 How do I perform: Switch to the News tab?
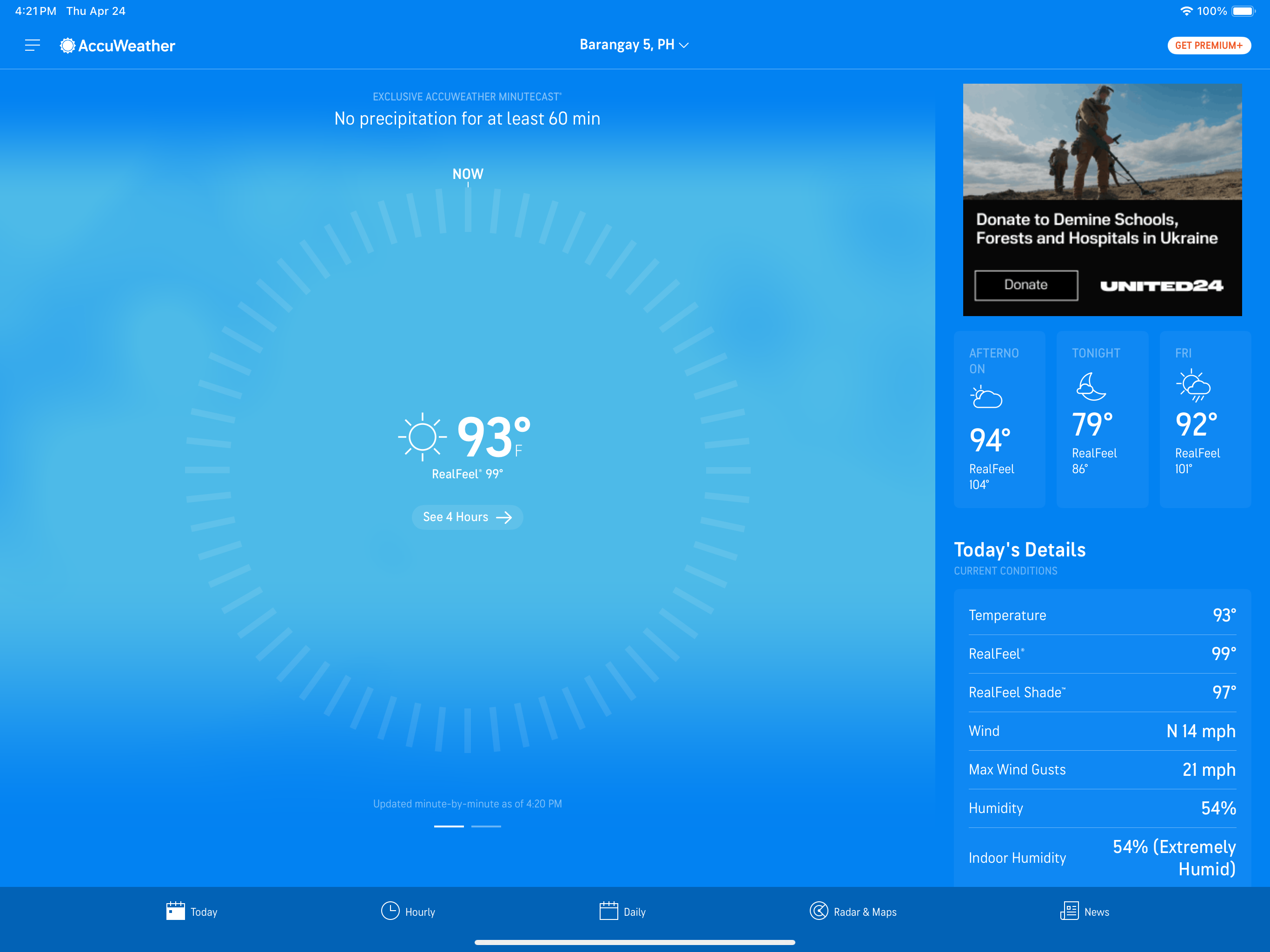pyautogui.click(x=1085, y=912)
